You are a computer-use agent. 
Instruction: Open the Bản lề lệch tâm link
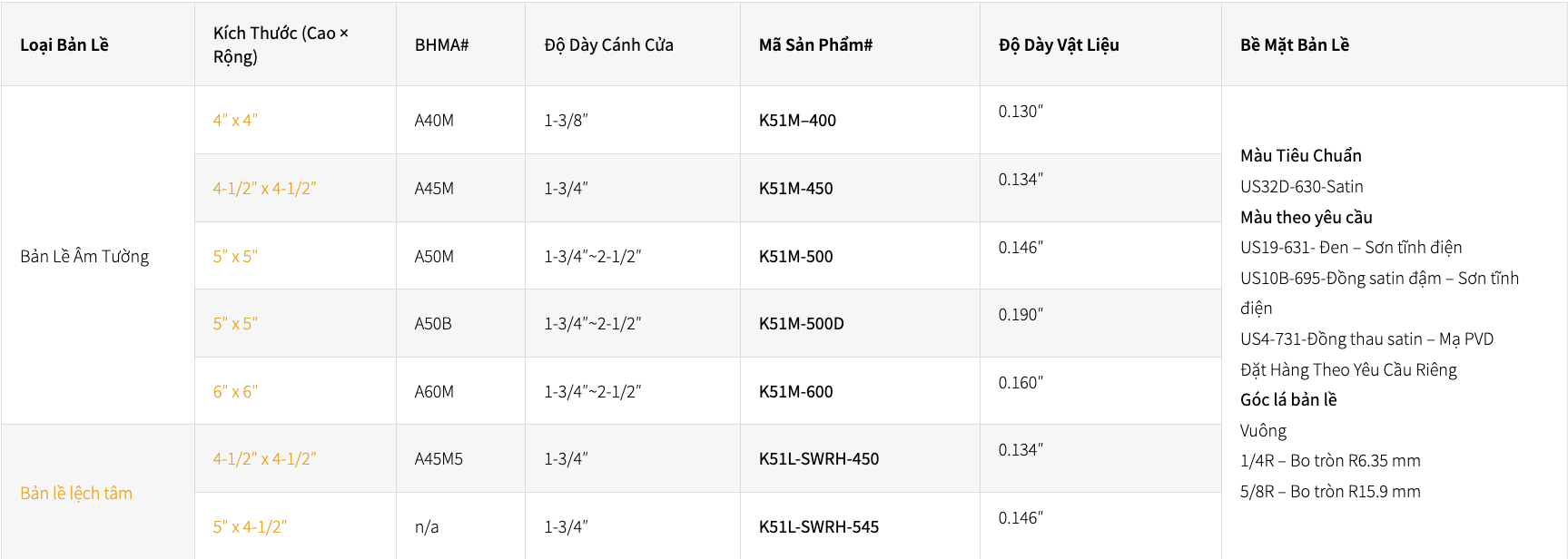[x=76, y=494]
